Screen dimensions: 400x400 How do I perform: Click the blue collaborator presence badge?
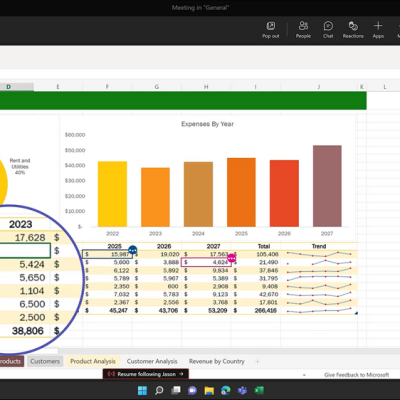pyautogui.click(x=133, y=250)
